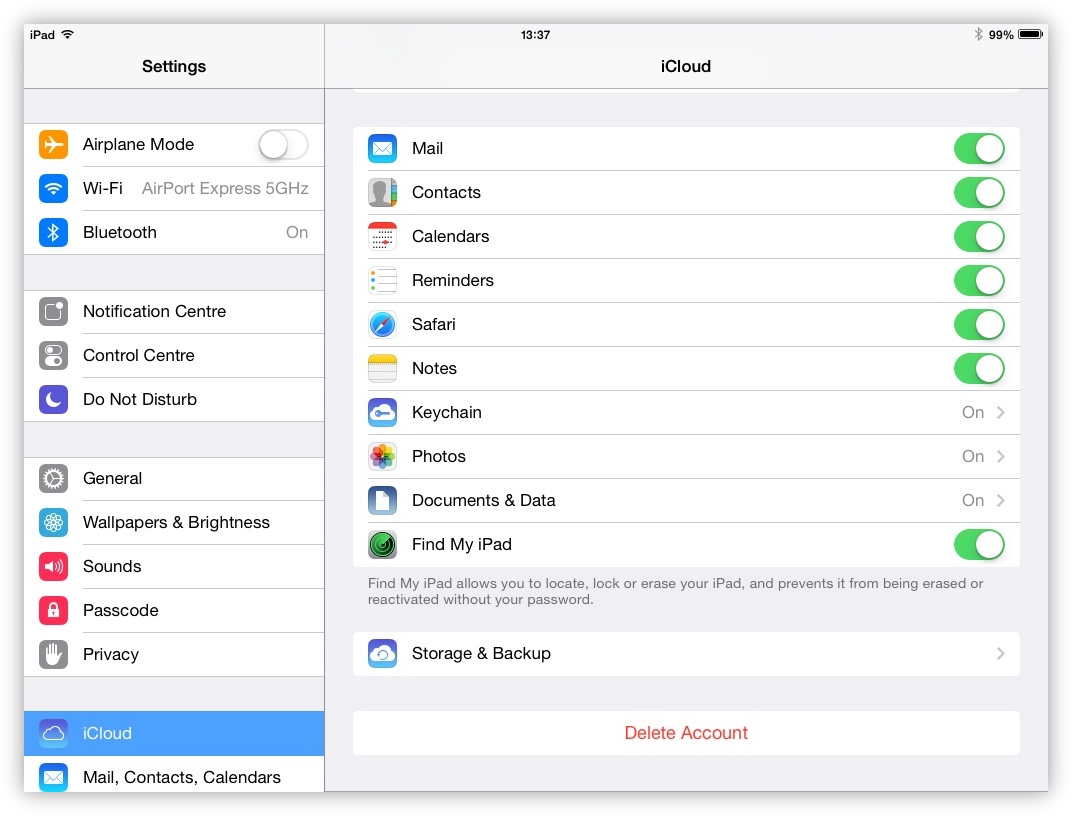This screenshot has width=1072, height=816.
Task: Tap the Delete Account button
Action: [x=686, y=732]
